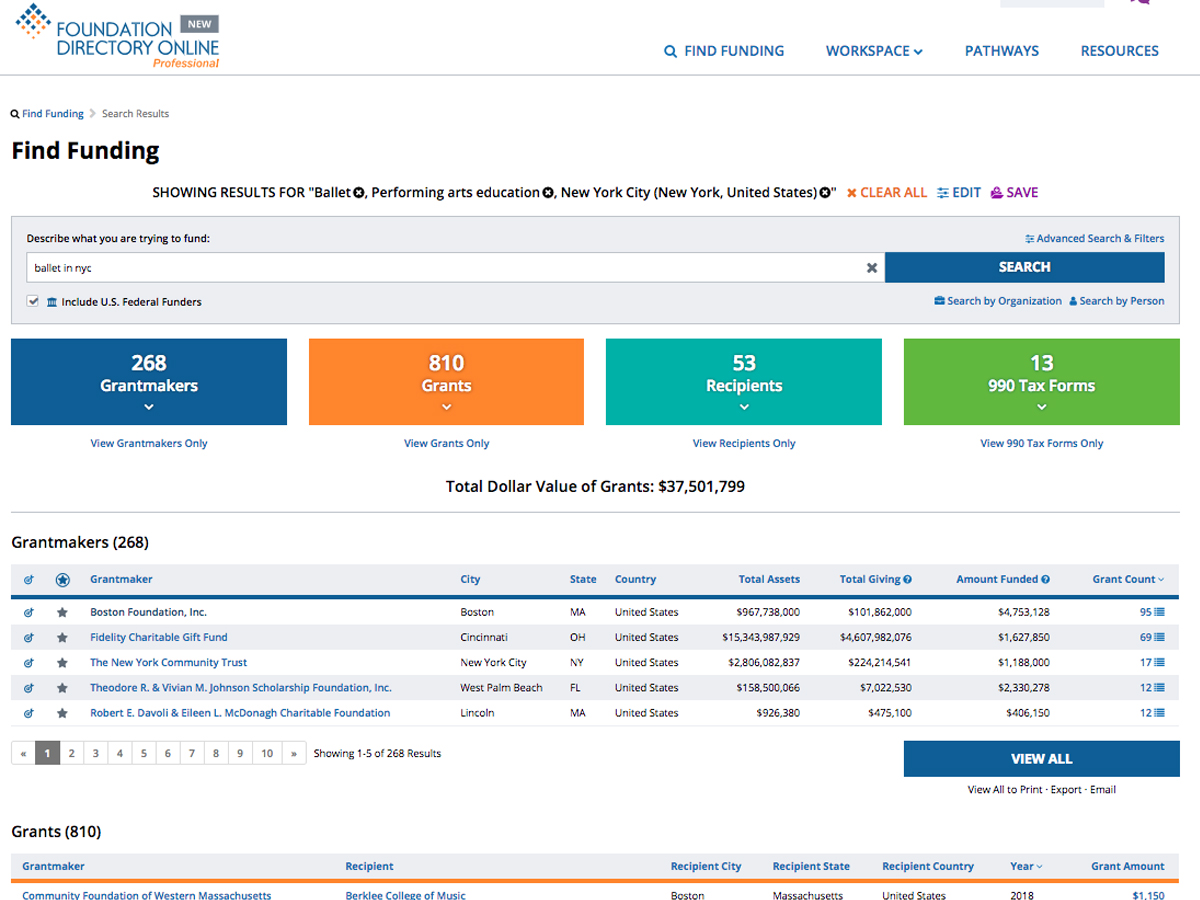This screenshot has width=1200, height=900.
Task: Remove the Performing arts education filter
Action: coord(548,193)
